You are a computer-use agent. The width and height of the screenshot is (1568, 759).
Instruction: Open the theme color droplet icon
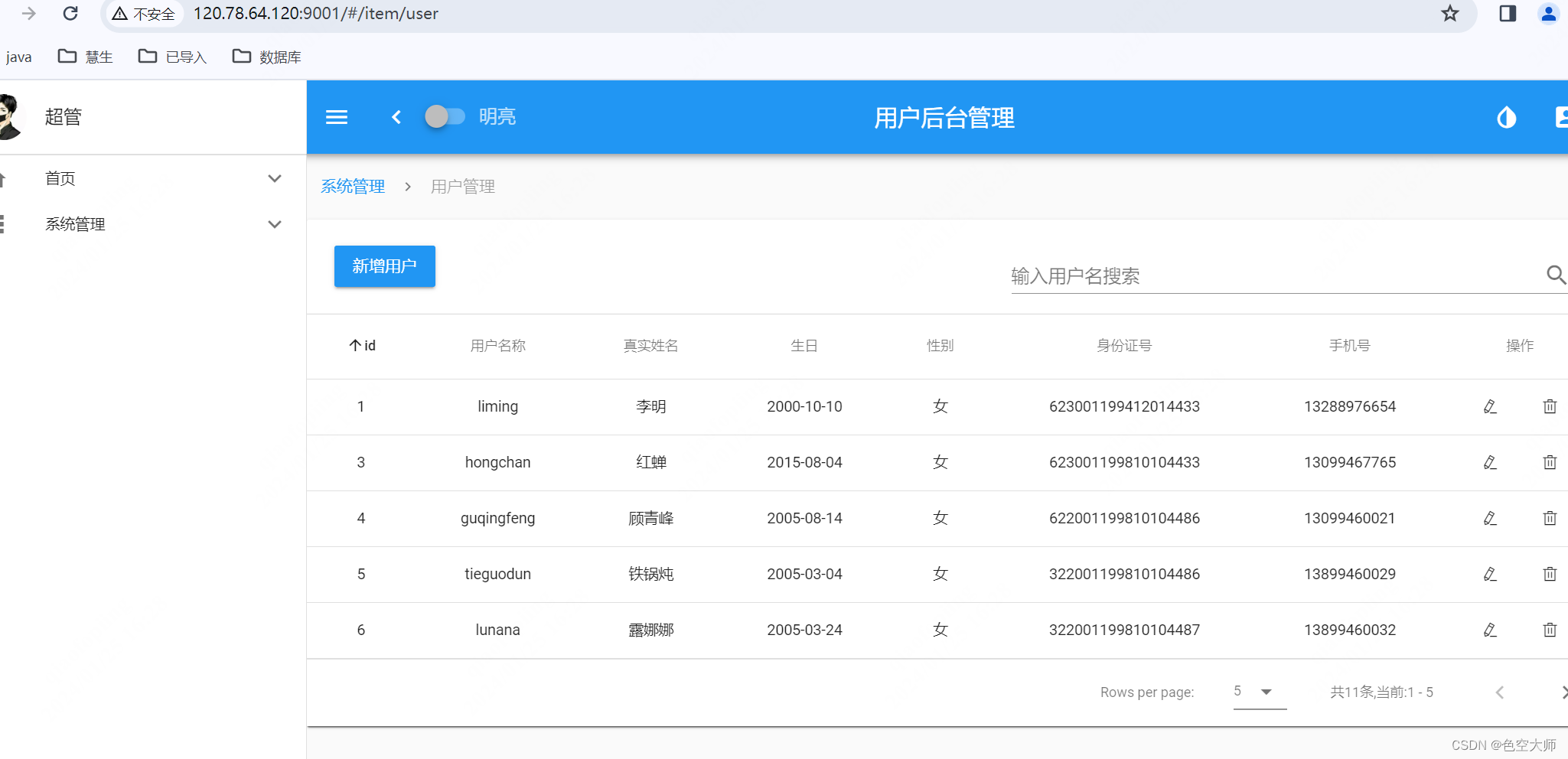coord(1506,117)
